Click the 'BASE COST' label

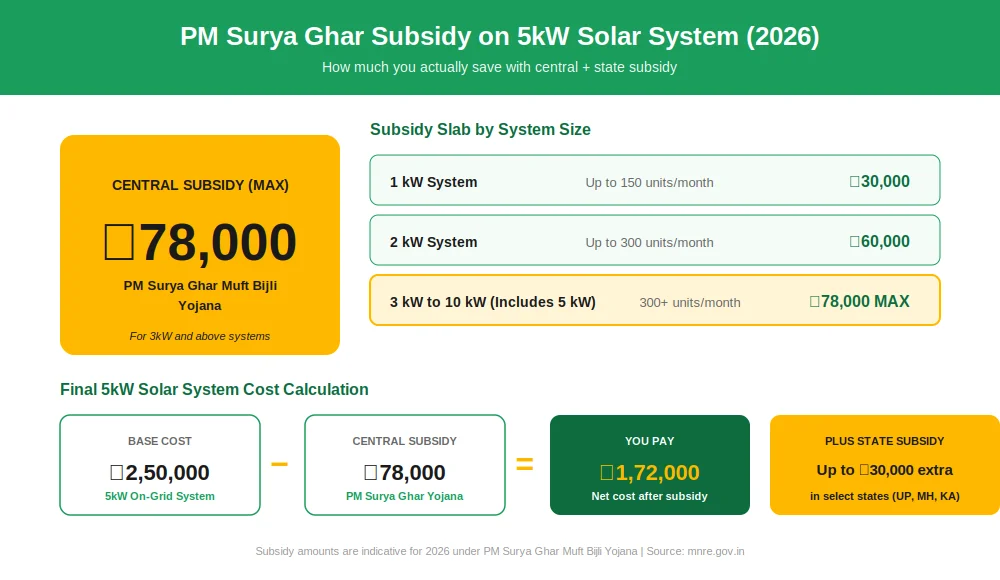point(159,441)
